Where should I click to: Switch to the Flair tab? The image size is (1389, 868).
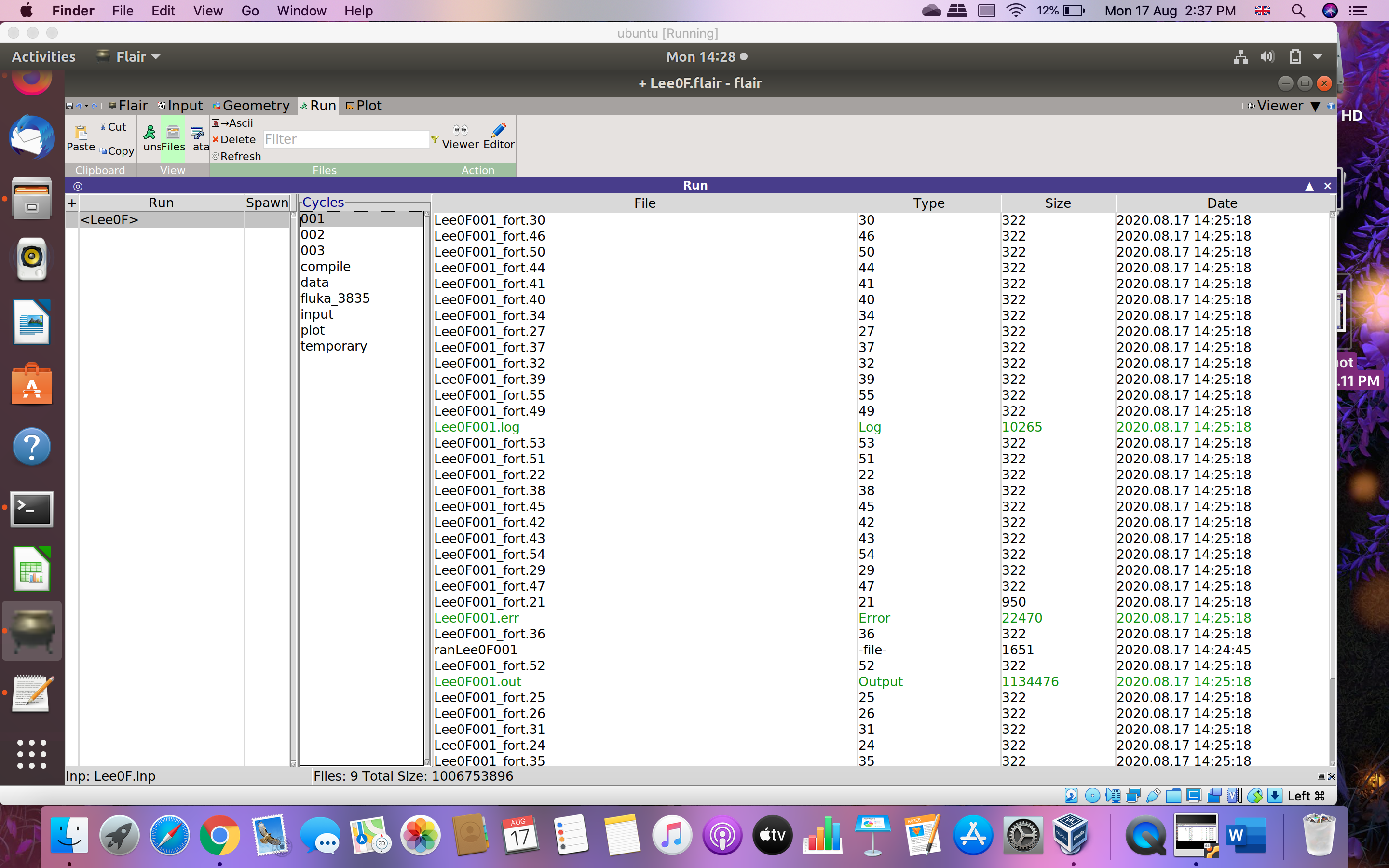point(128,106)
